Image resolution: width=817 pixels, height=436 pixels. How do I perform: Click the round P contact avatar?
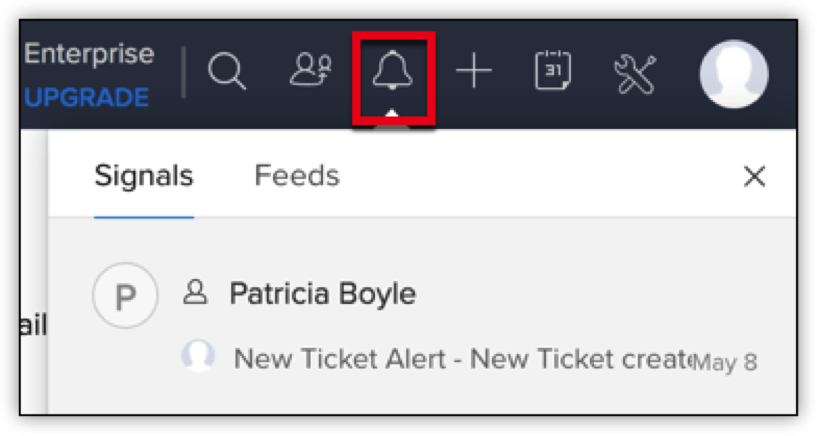coord(125,296)
